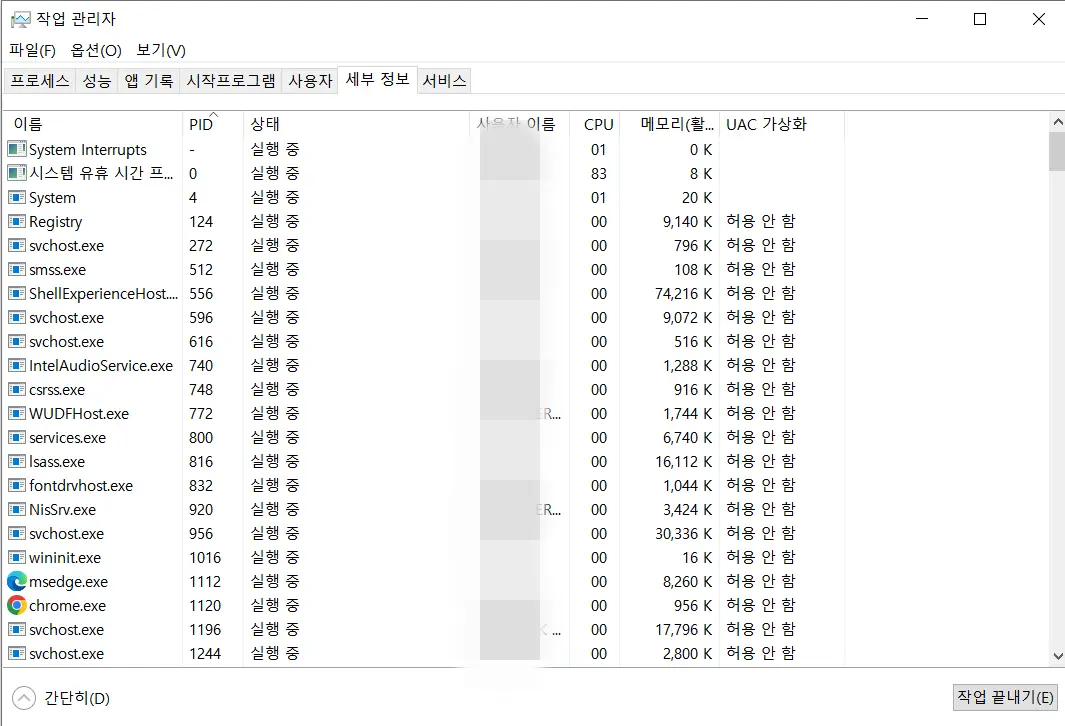Click the NisSrv.exe process icon

(16, 509)
